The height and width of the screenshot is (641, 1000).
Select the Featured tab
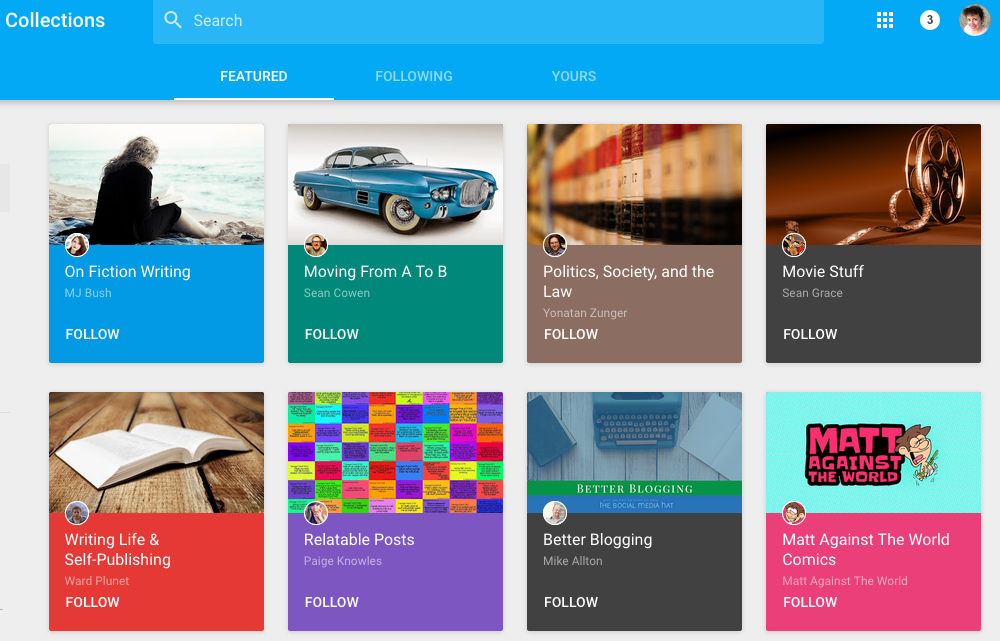tap(254, 76)
